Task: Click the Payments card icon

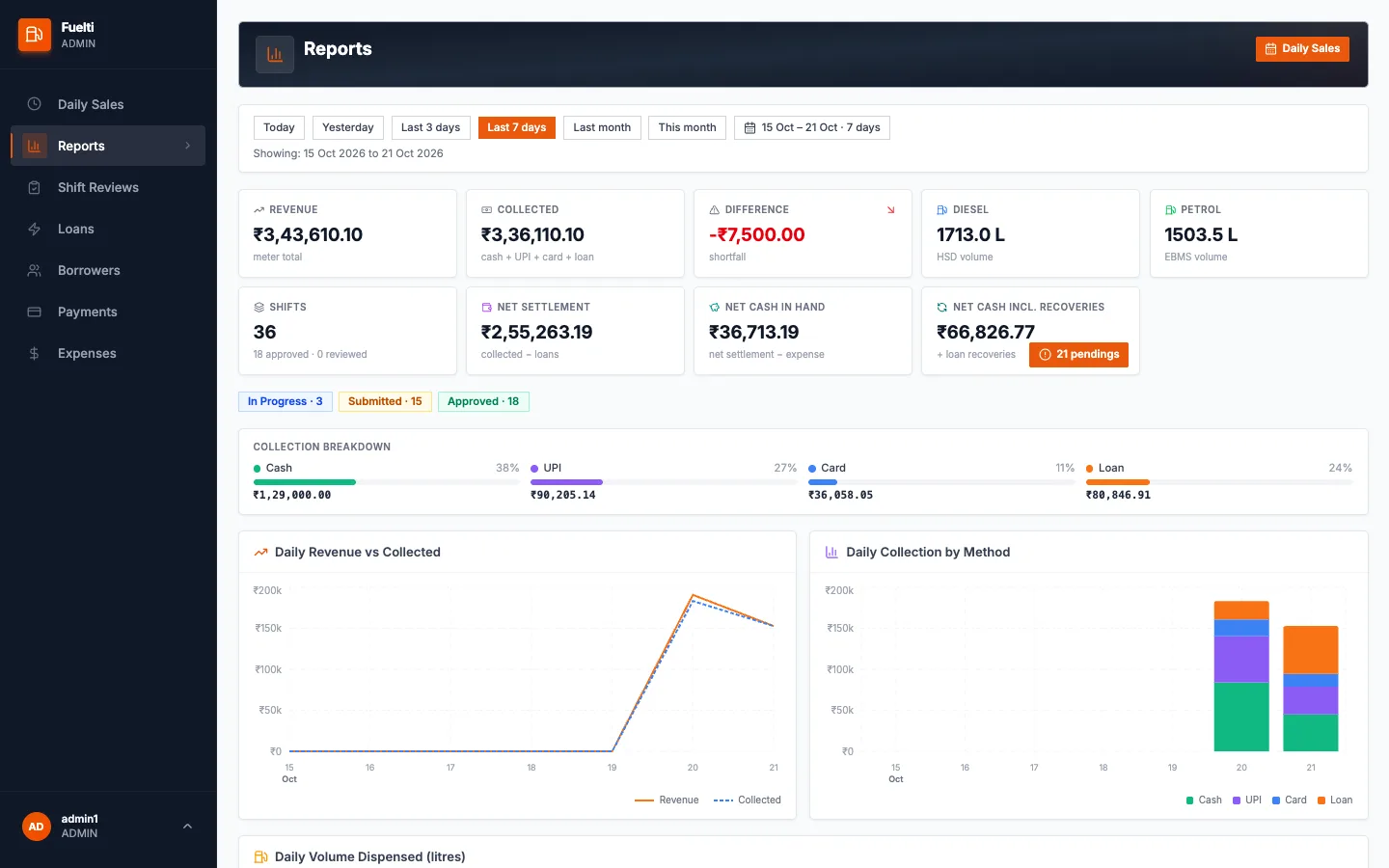Action: tap(34, 312)
